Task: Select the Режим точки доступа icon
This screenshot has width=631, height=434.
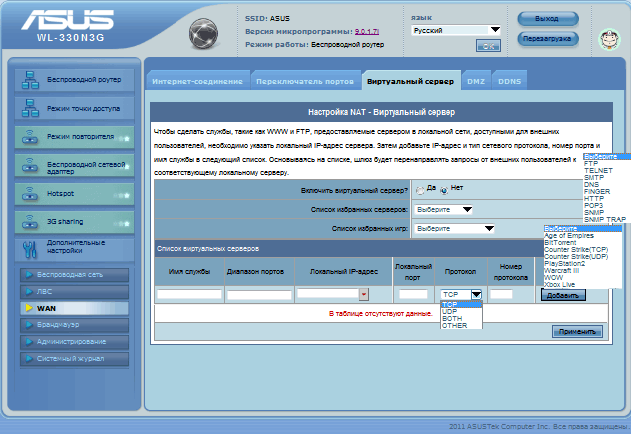Action: tap(29, 107)
